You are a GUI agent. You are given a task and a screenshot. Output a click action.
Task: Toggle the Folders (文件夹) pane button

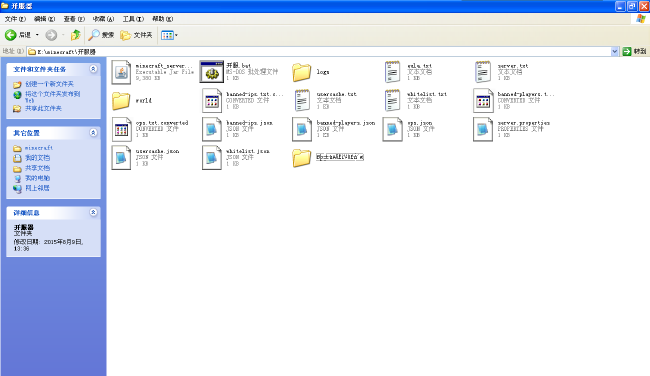point(136,35)
